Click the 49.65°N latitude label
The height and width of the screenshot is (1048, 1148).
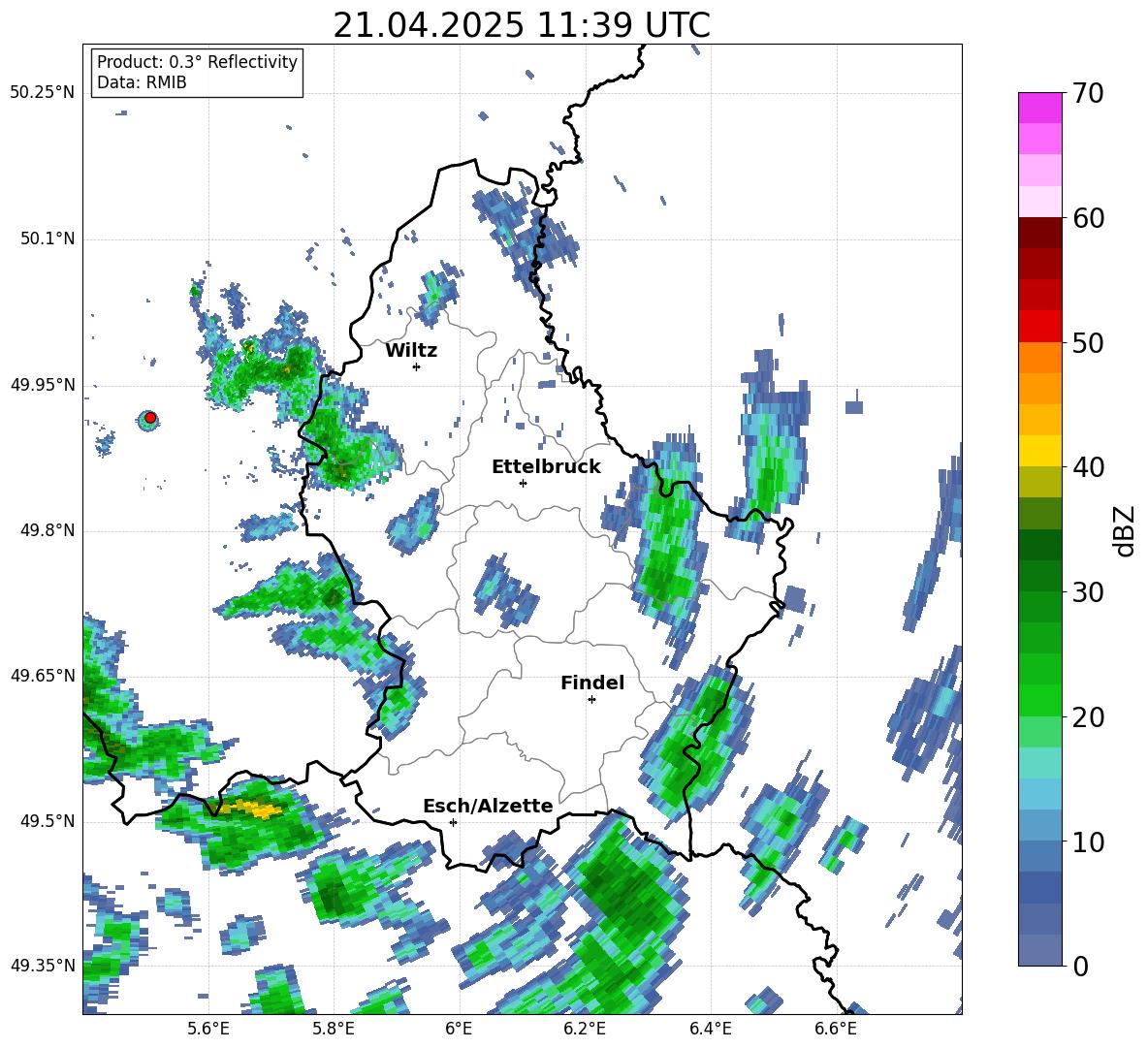[x=43, y=676]
